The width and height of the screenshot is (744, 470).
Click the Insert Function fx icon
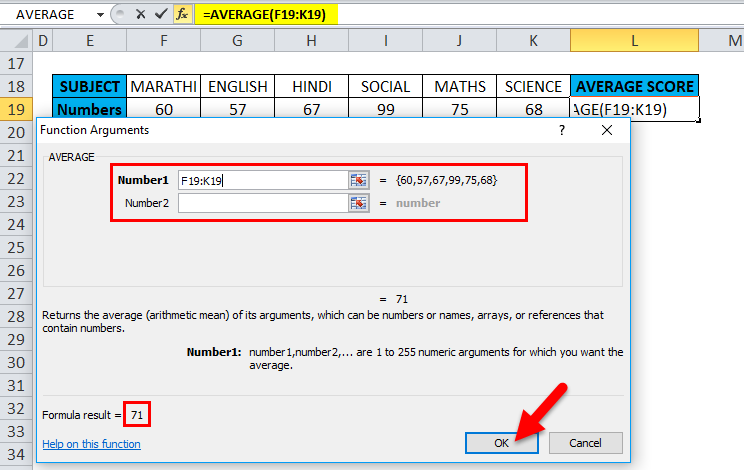tap(182, 14)
